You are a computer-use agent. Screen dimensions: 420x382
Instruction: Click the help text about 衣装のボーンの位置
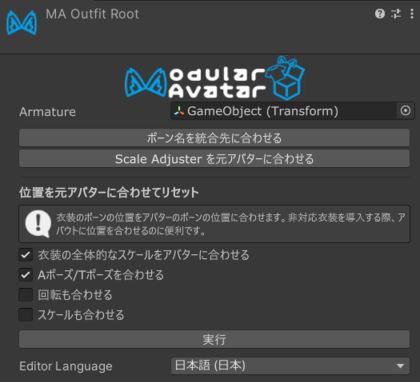(x=231, y=224)
